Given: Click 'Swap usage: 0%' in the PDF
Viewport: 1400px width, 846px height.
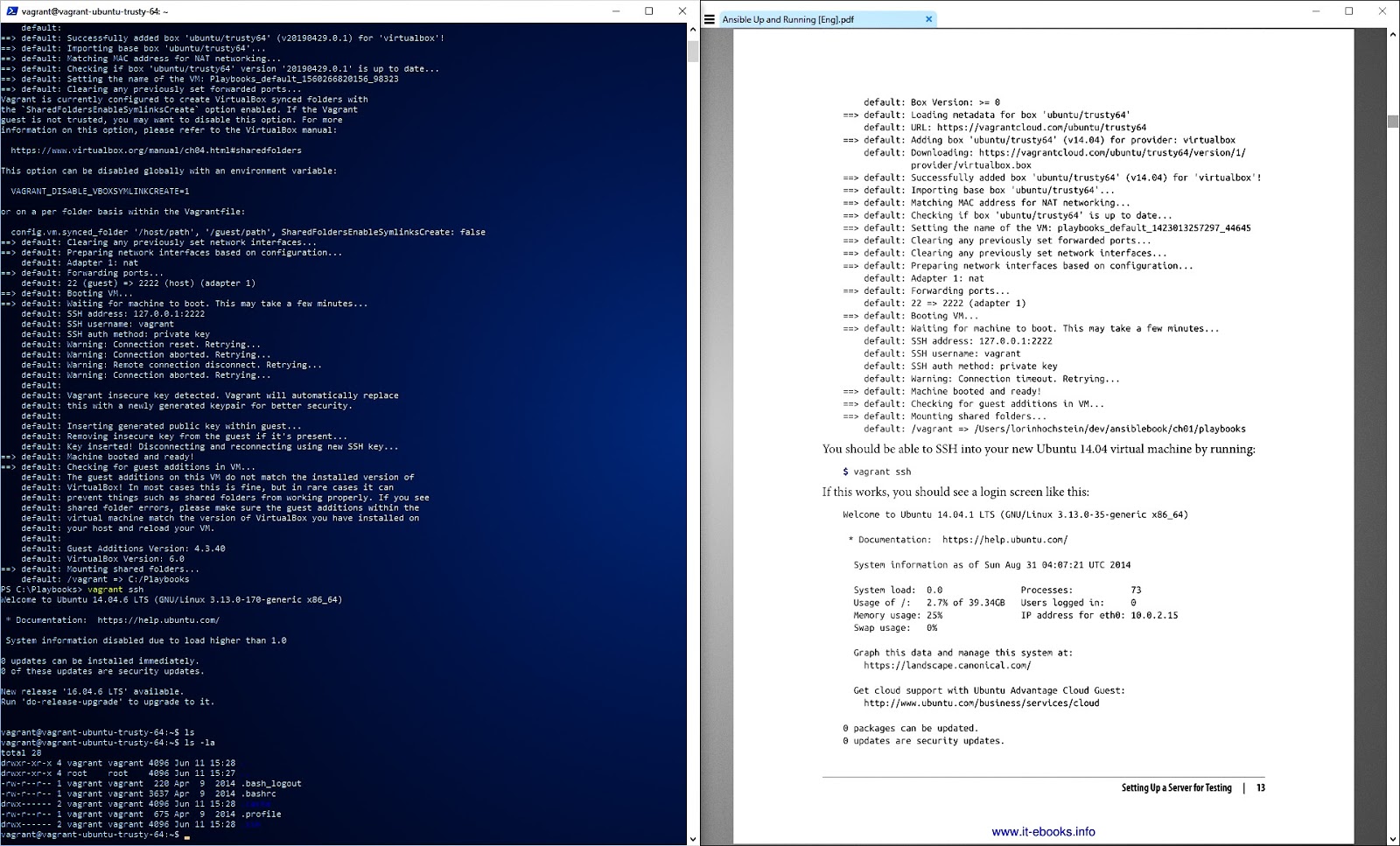Looking at the screenshot, I should point(895,628).
